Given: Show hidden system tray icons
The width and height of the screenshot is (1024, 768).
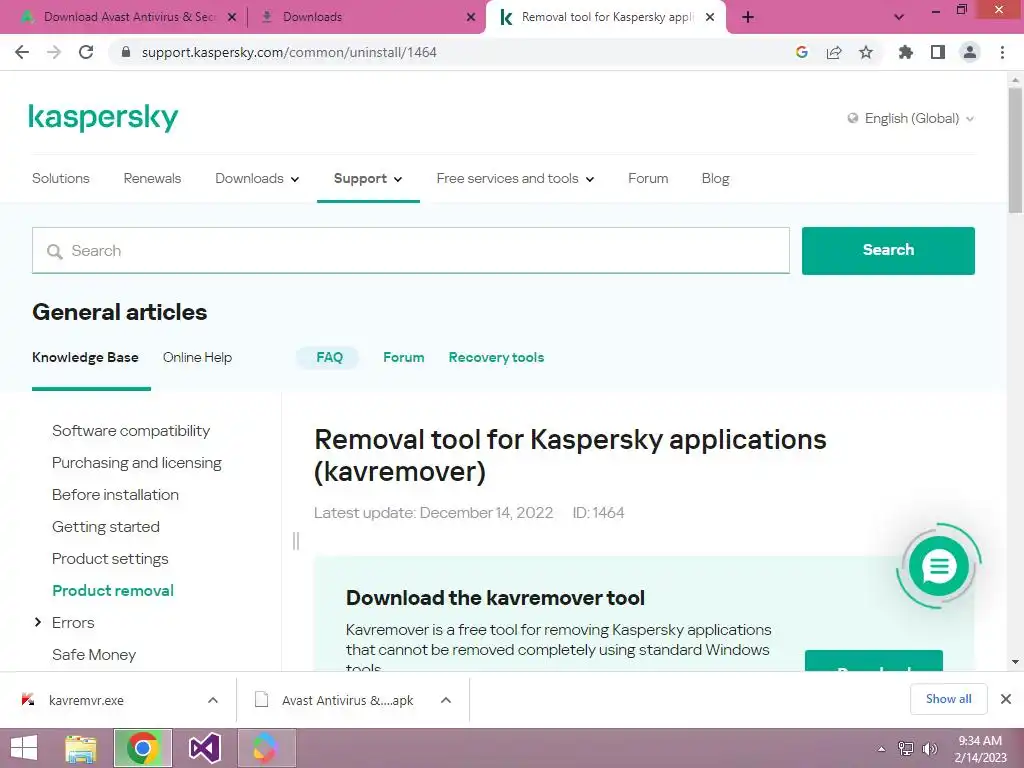Looking at the screenshot, I should point(882,749).
